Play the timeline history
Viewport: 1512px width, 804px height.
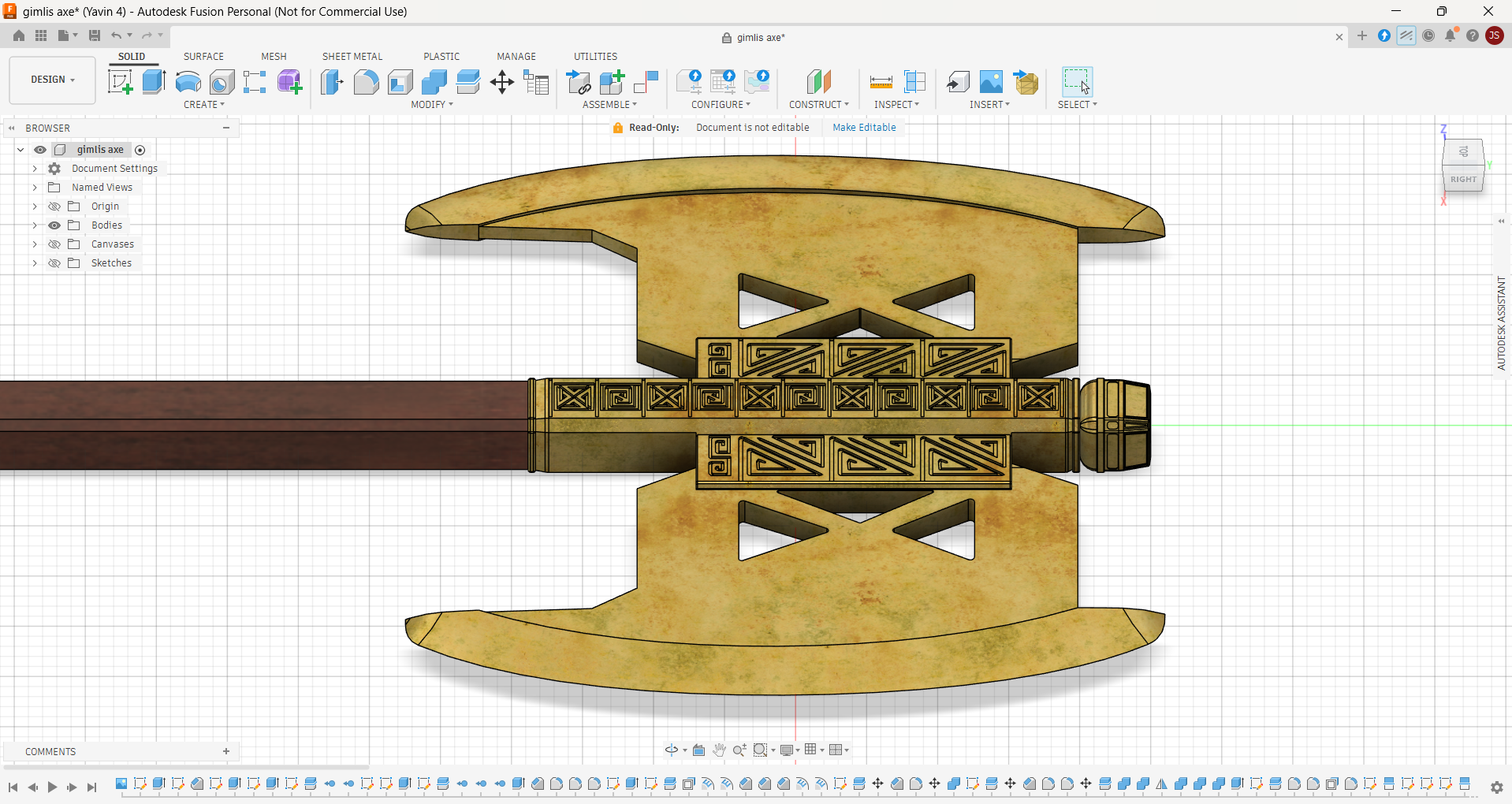pos(52,787)
